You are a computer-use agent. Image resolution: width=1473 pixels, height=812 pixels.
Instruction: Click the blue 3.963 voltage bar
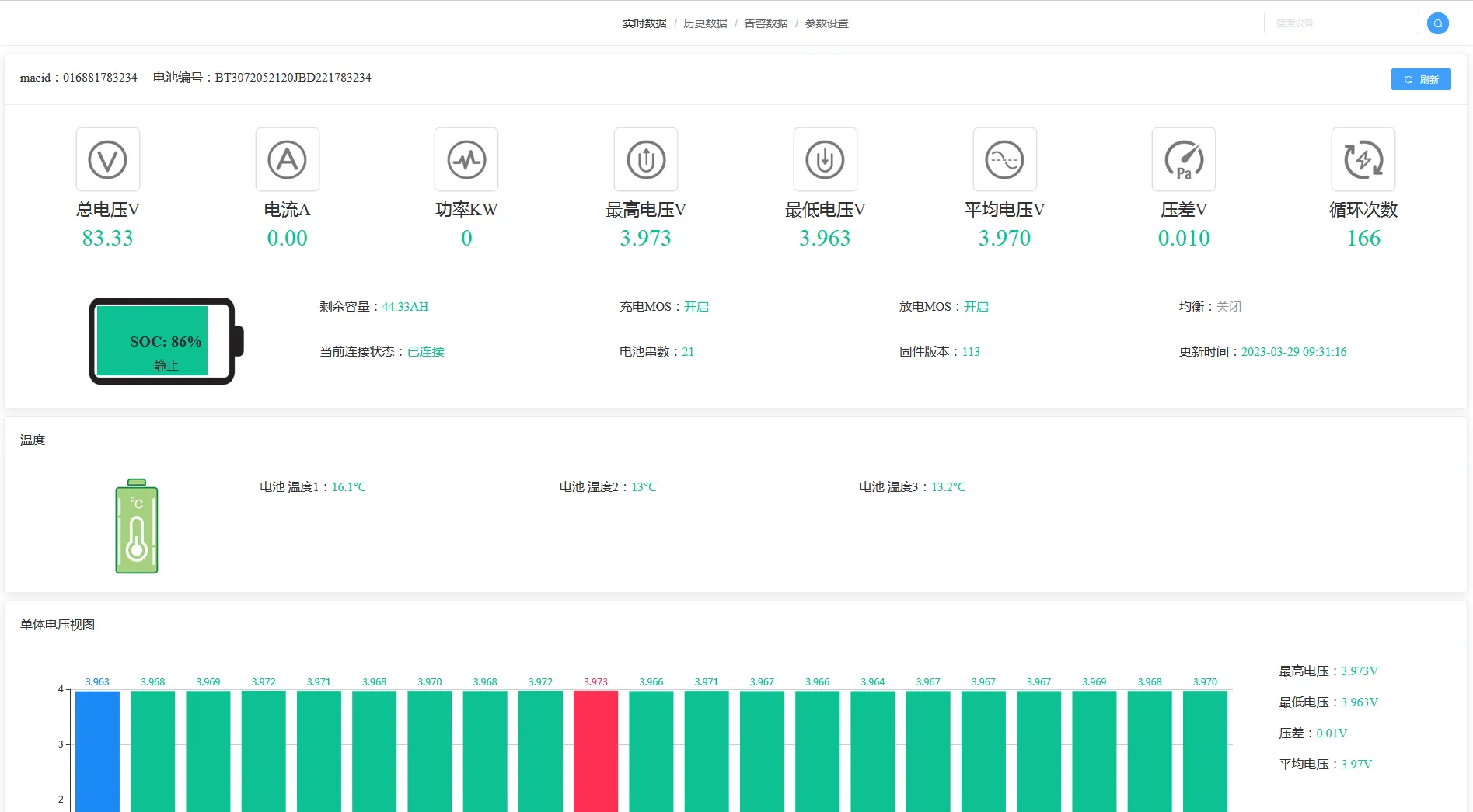click(x=97, y=750)
